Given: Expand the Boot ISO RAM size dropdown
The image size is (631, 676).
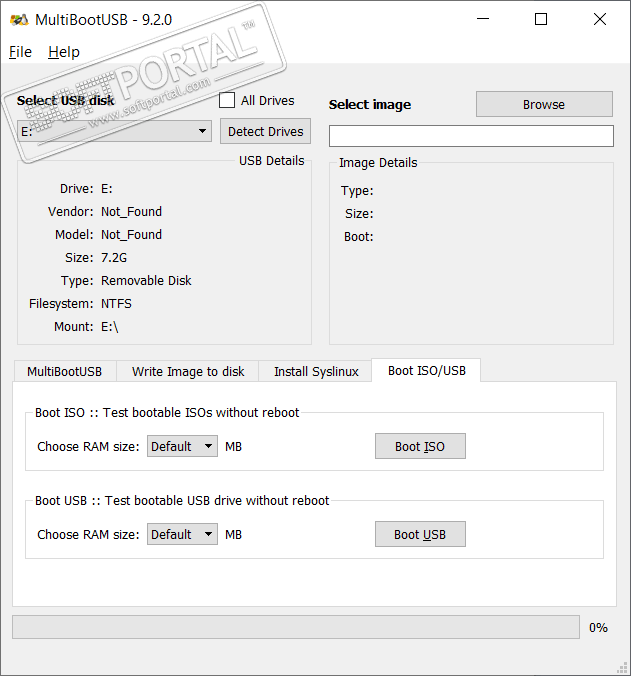Looking at the screenshot, I should click(182, 446).
